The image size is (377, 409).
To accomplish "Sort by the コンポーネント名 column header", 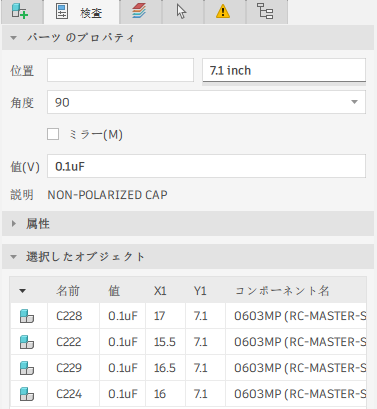I will pyautogui.click(x=282, y=291).
